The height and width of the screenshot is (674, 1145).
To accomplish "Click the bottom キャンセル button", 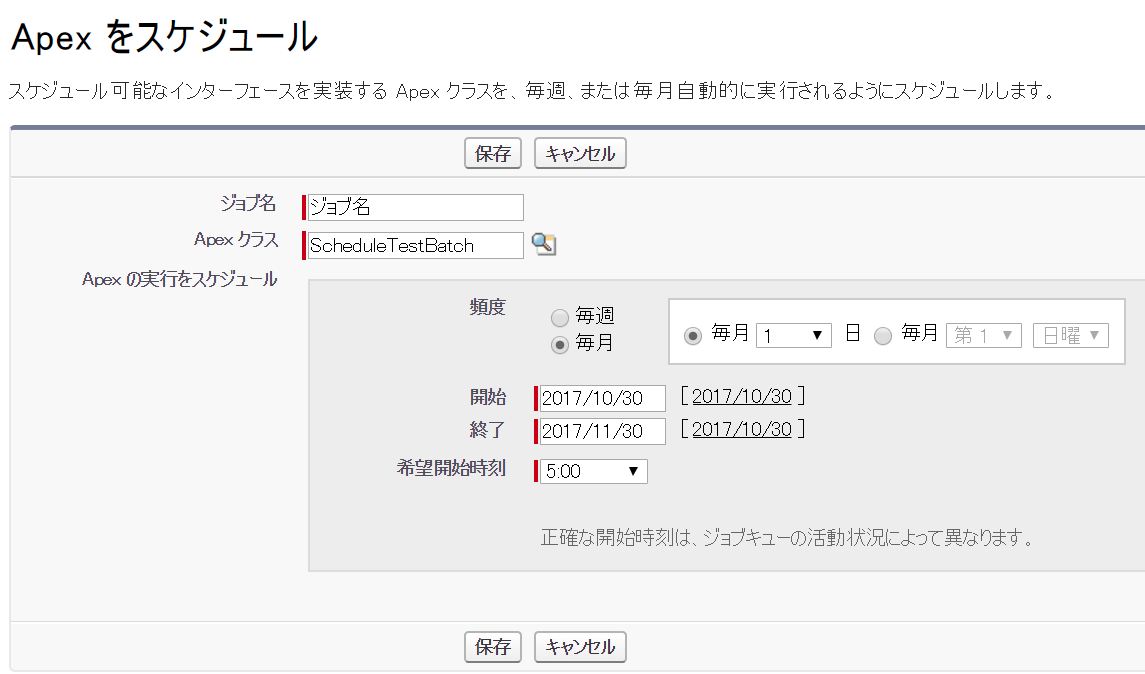I will point(580,646).
